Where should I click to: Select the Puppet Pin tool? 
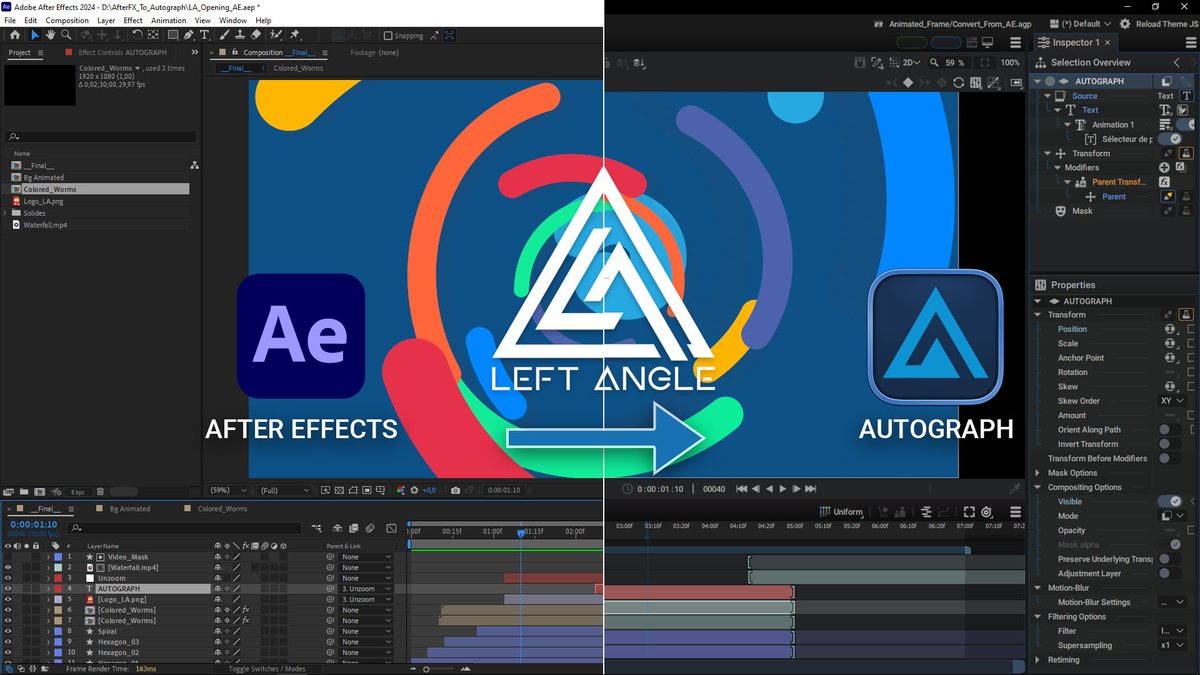pyautogui.click(x=295, y=35)
